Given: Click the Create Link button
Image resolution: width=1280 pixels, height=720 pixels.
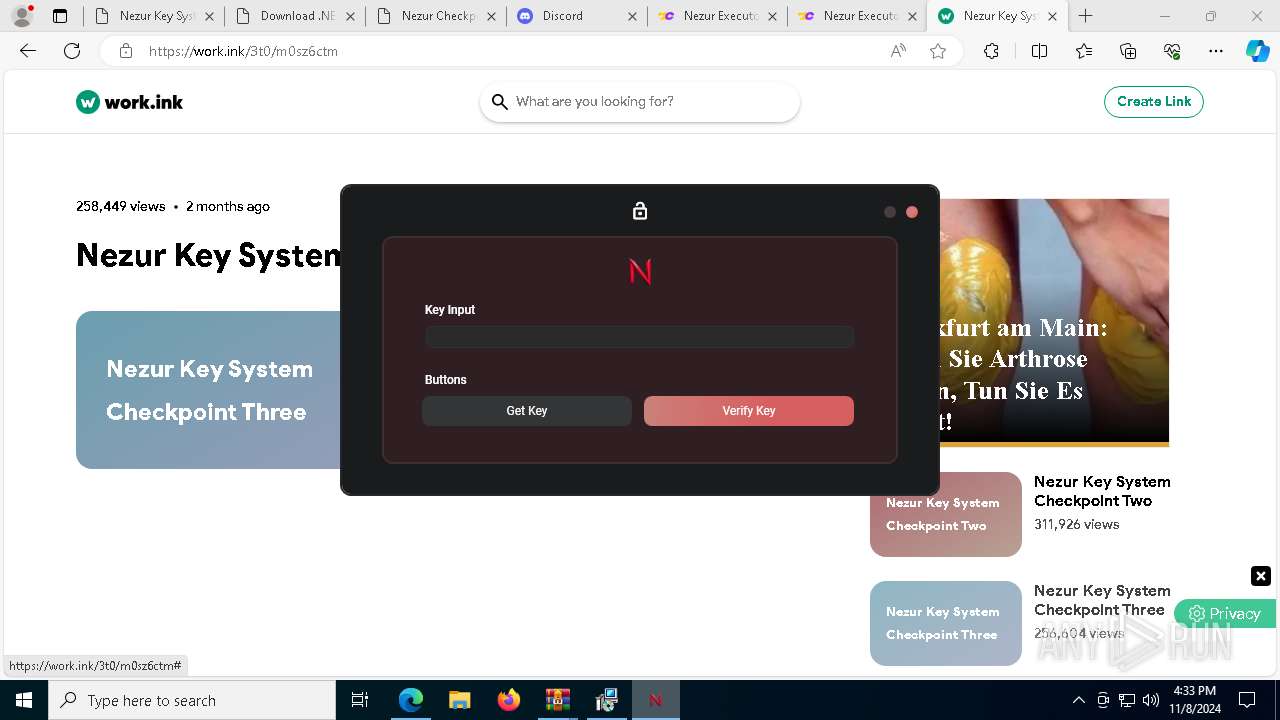Looking at the screenshot, I should pyautogui.click(x=1154, y=102).
